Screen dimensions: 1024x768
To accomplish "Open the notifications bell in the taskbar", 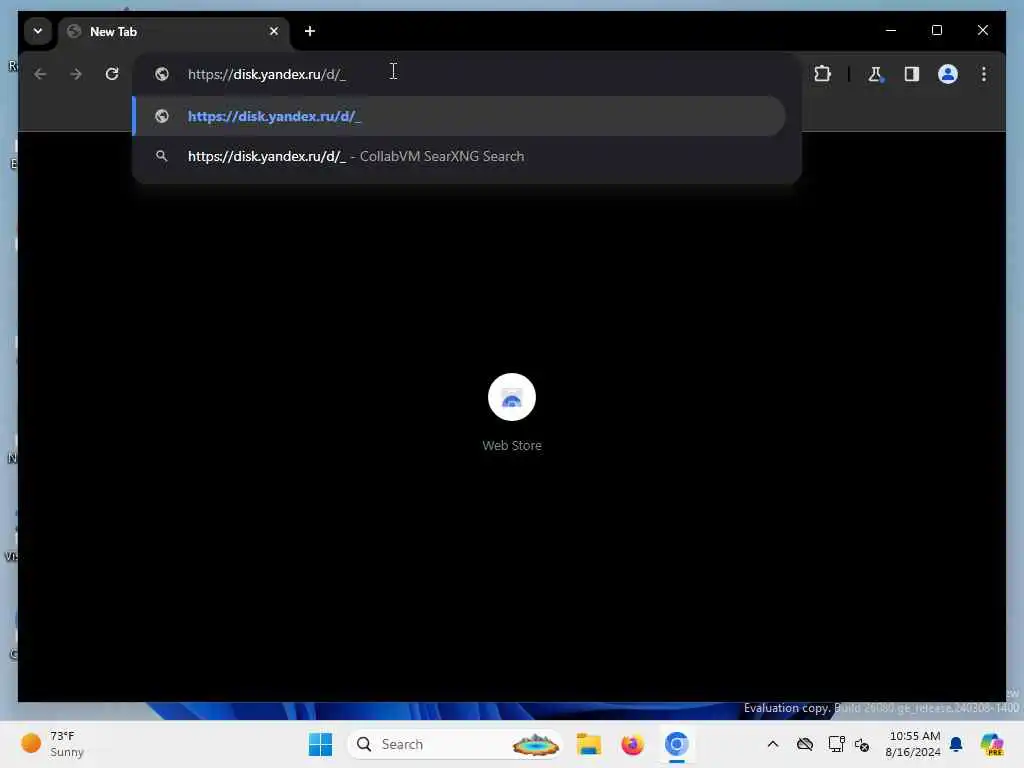I will point(956,744).
